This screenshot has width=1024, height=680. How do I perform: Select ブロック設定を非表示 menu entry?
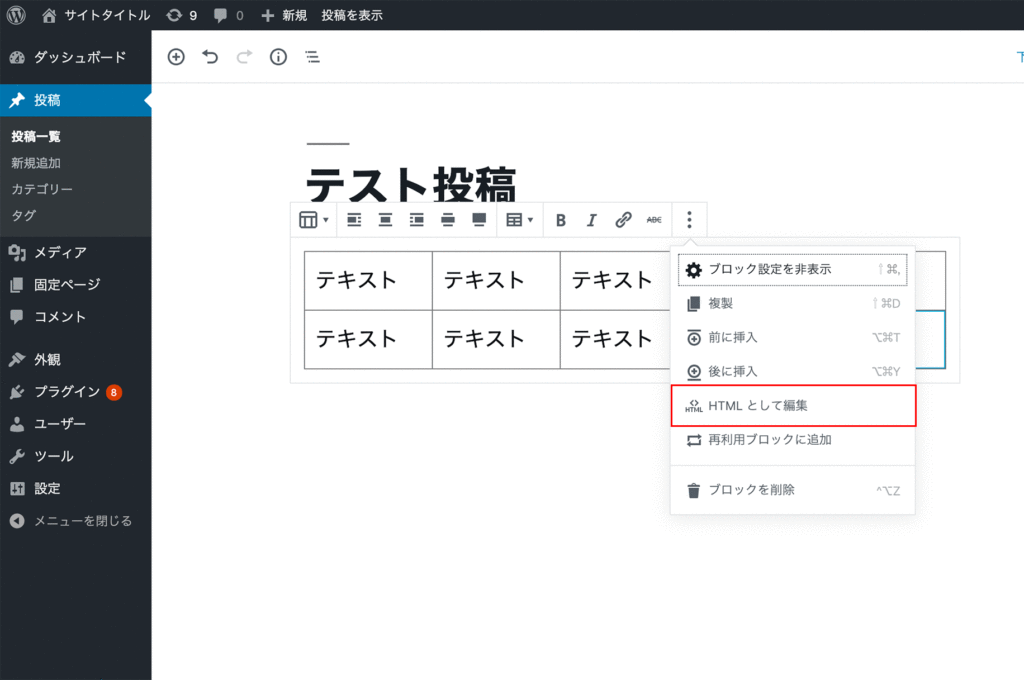point(793,270)
